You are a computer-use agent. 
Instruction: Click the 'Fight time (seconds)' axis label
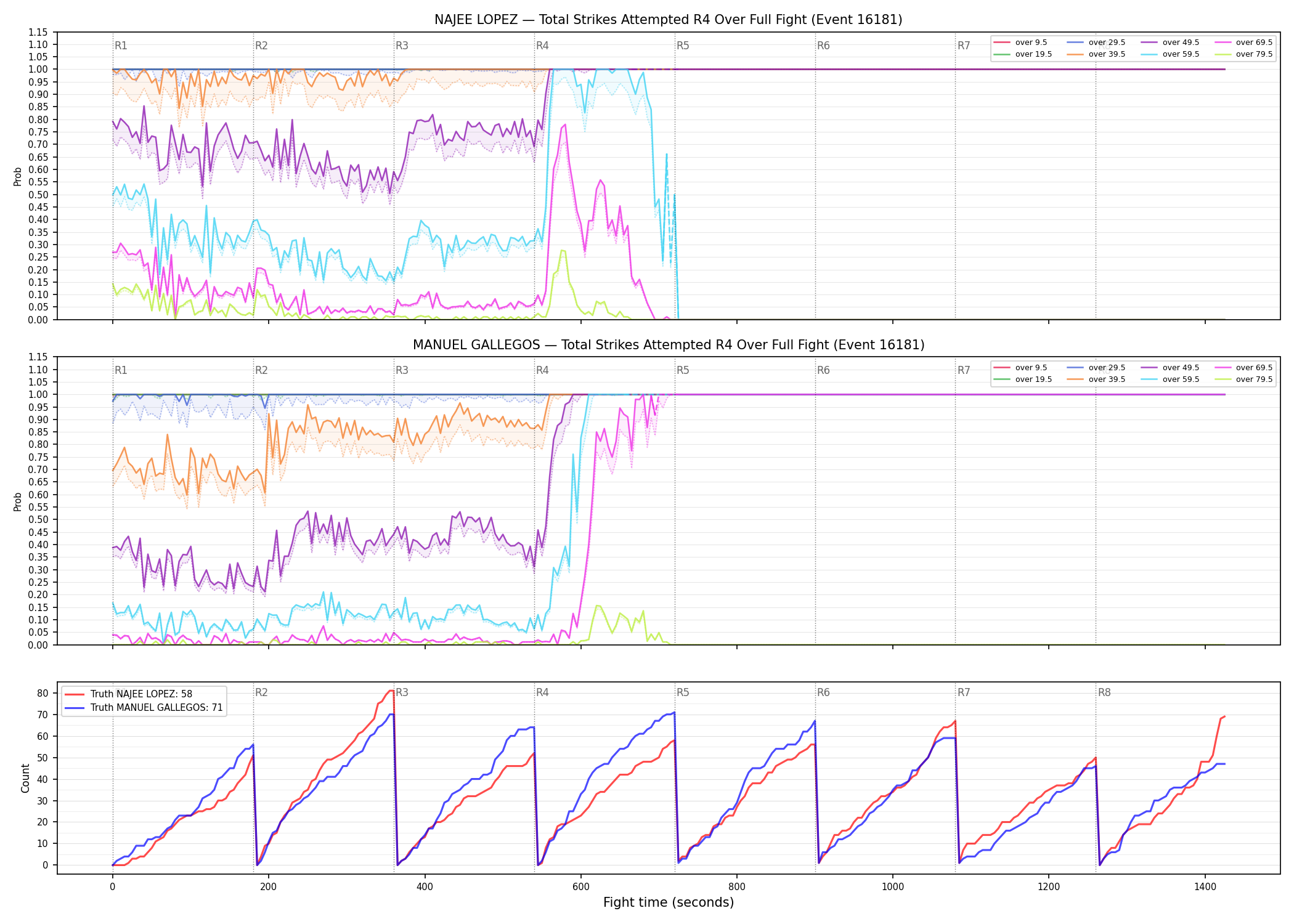[669, 902]
